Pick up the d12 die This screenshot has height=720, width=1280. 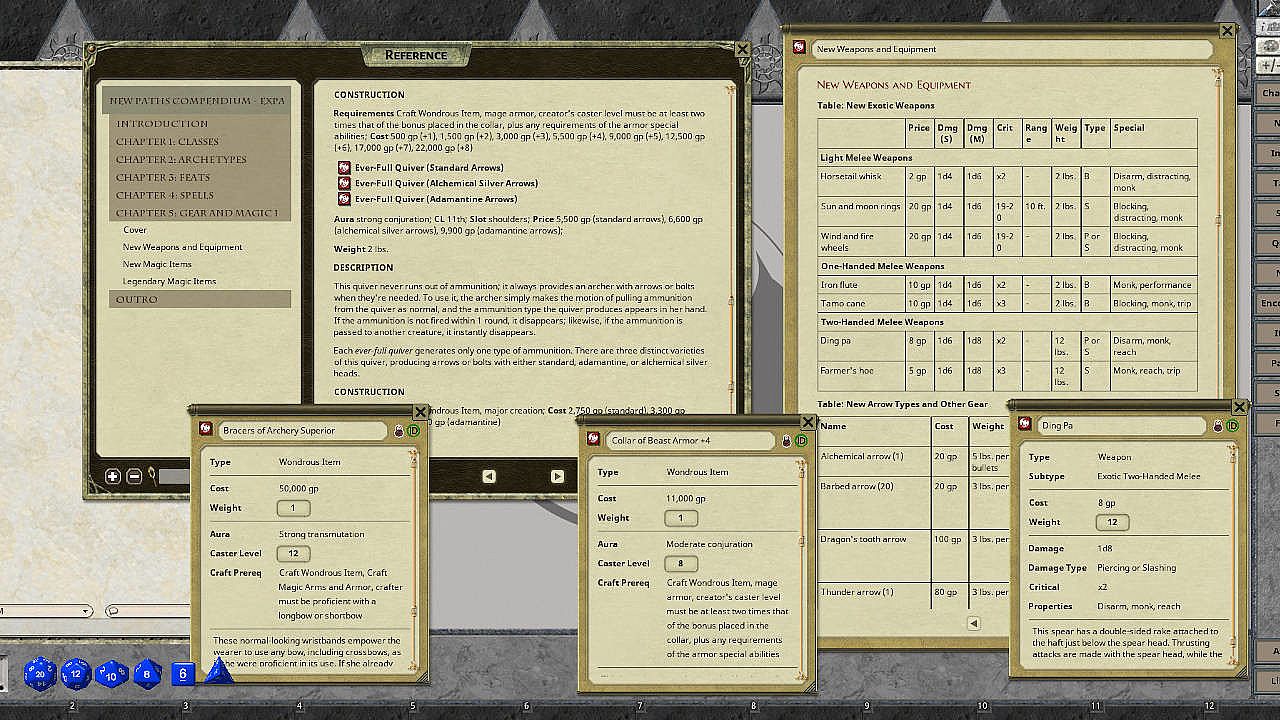click(x=77, y=674)
